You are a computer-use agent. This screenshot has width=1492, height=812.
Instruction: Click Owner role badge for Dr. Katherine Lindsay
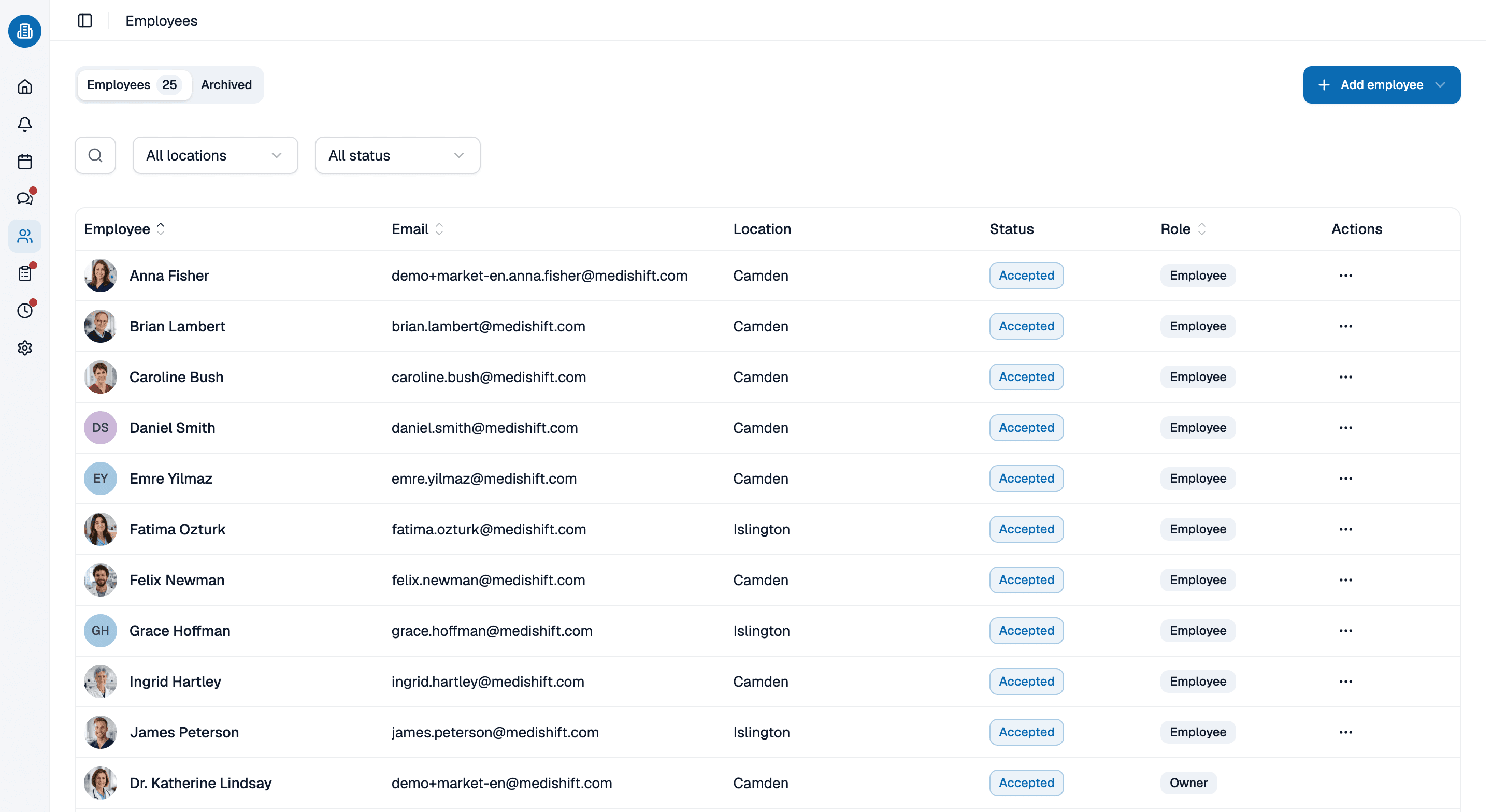[x=1188, y=783]
